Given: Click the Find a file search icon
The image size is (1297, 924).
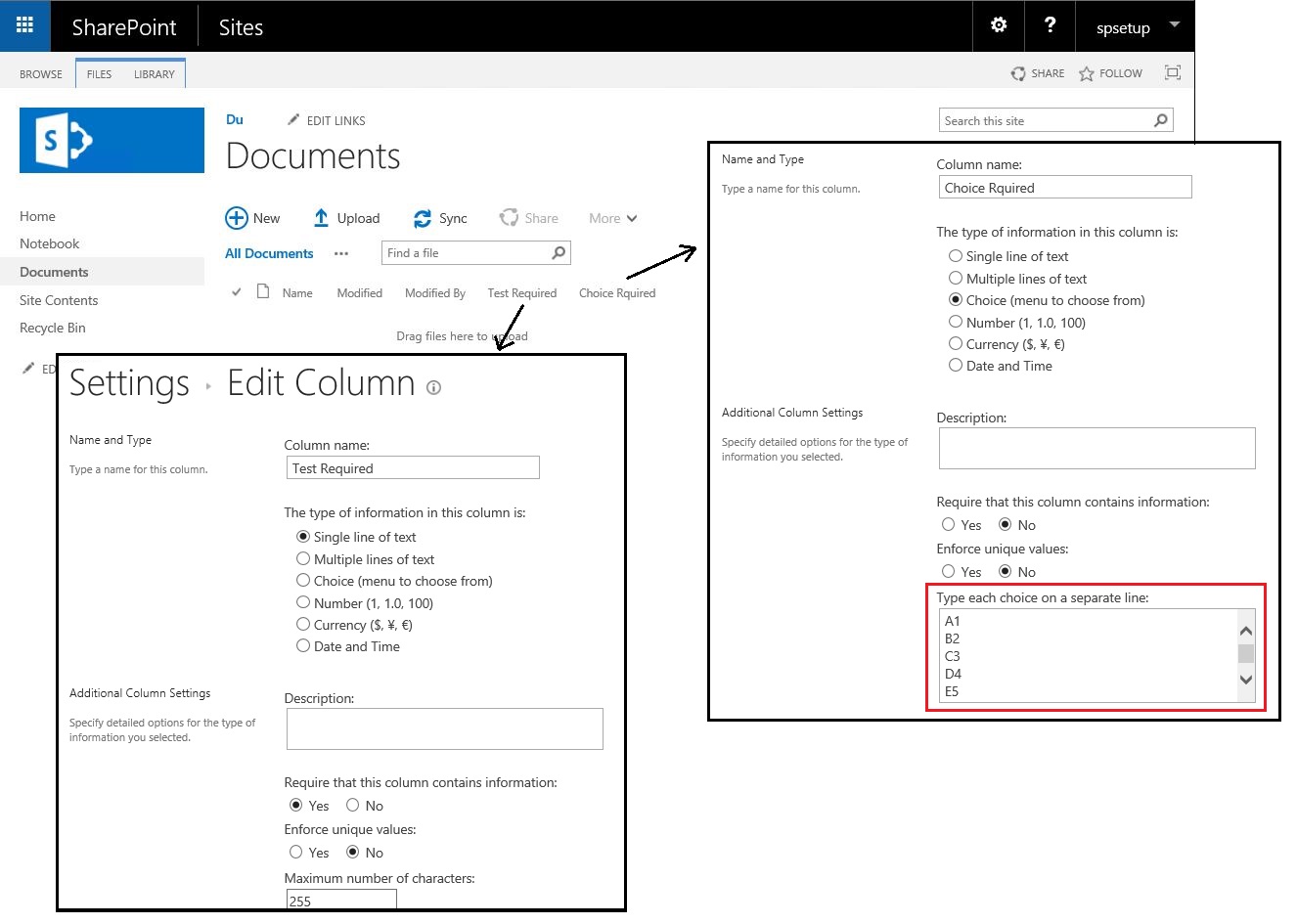Looking at the screenshot, I should [559, 252].
